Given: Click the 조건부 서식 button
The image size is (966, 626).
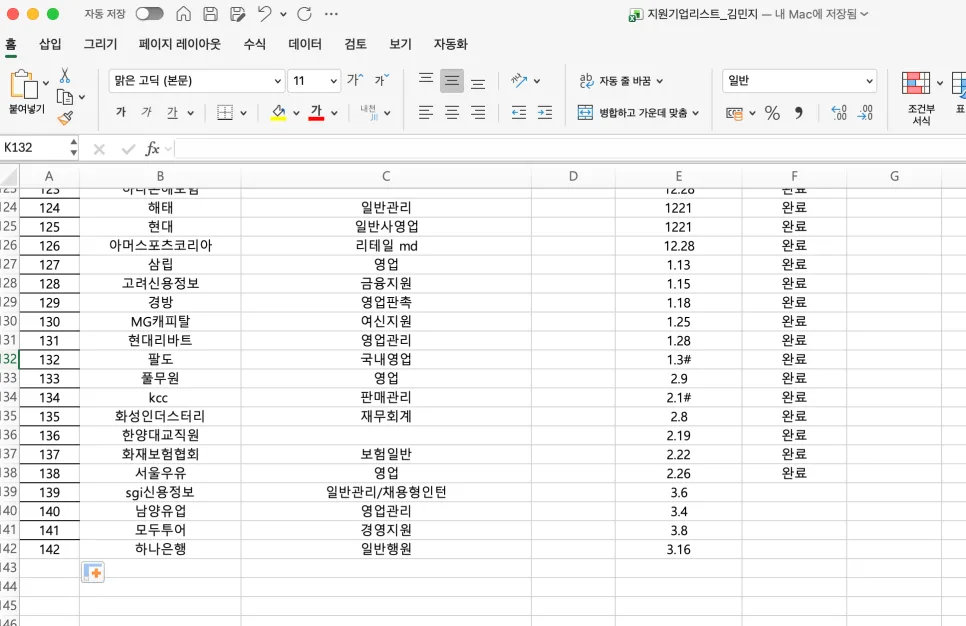Looking at the screenshot, I should click(921, 97).
